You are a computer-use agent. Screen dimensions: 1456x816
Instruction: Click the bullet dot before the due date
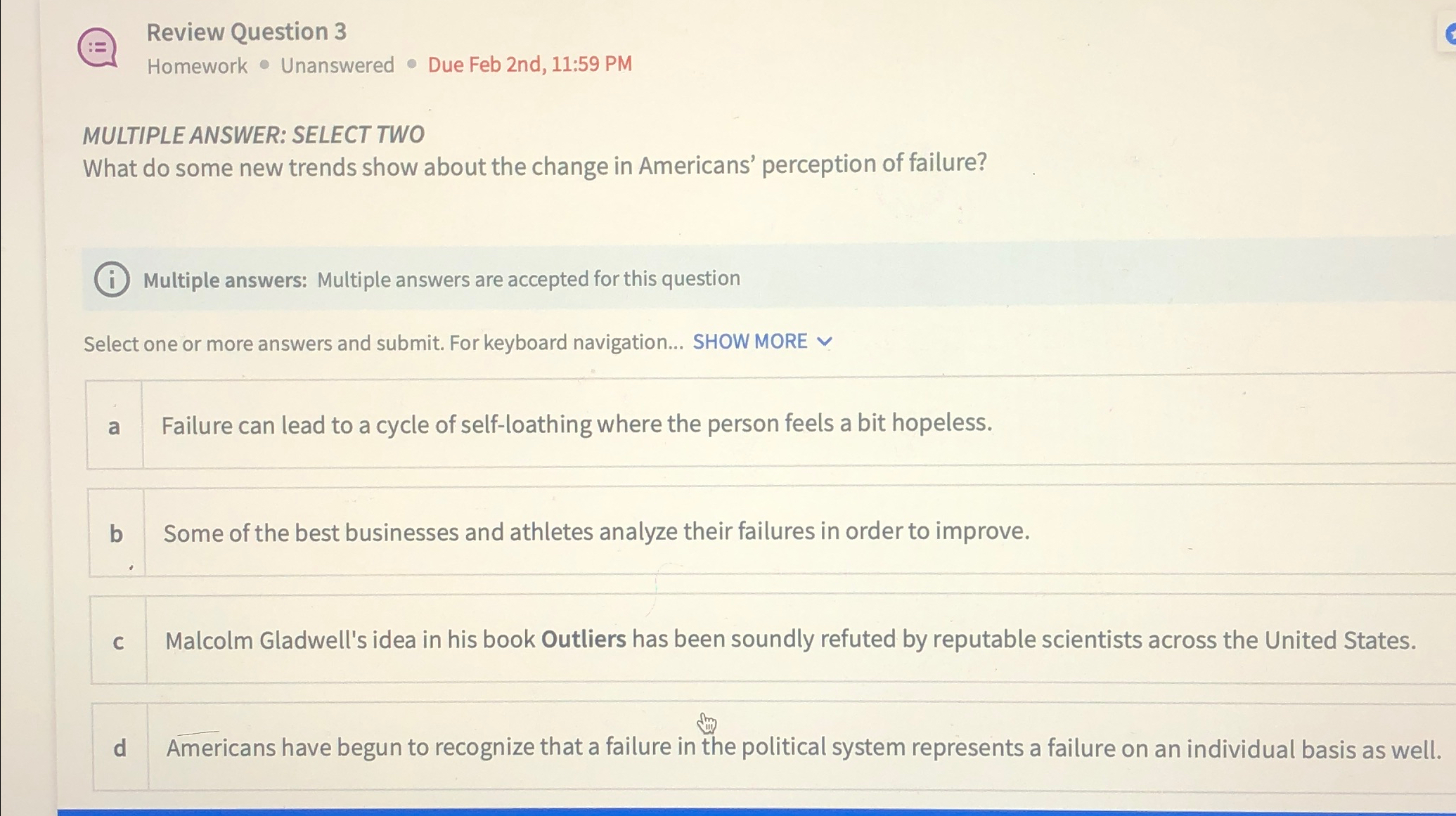point(411,65)
